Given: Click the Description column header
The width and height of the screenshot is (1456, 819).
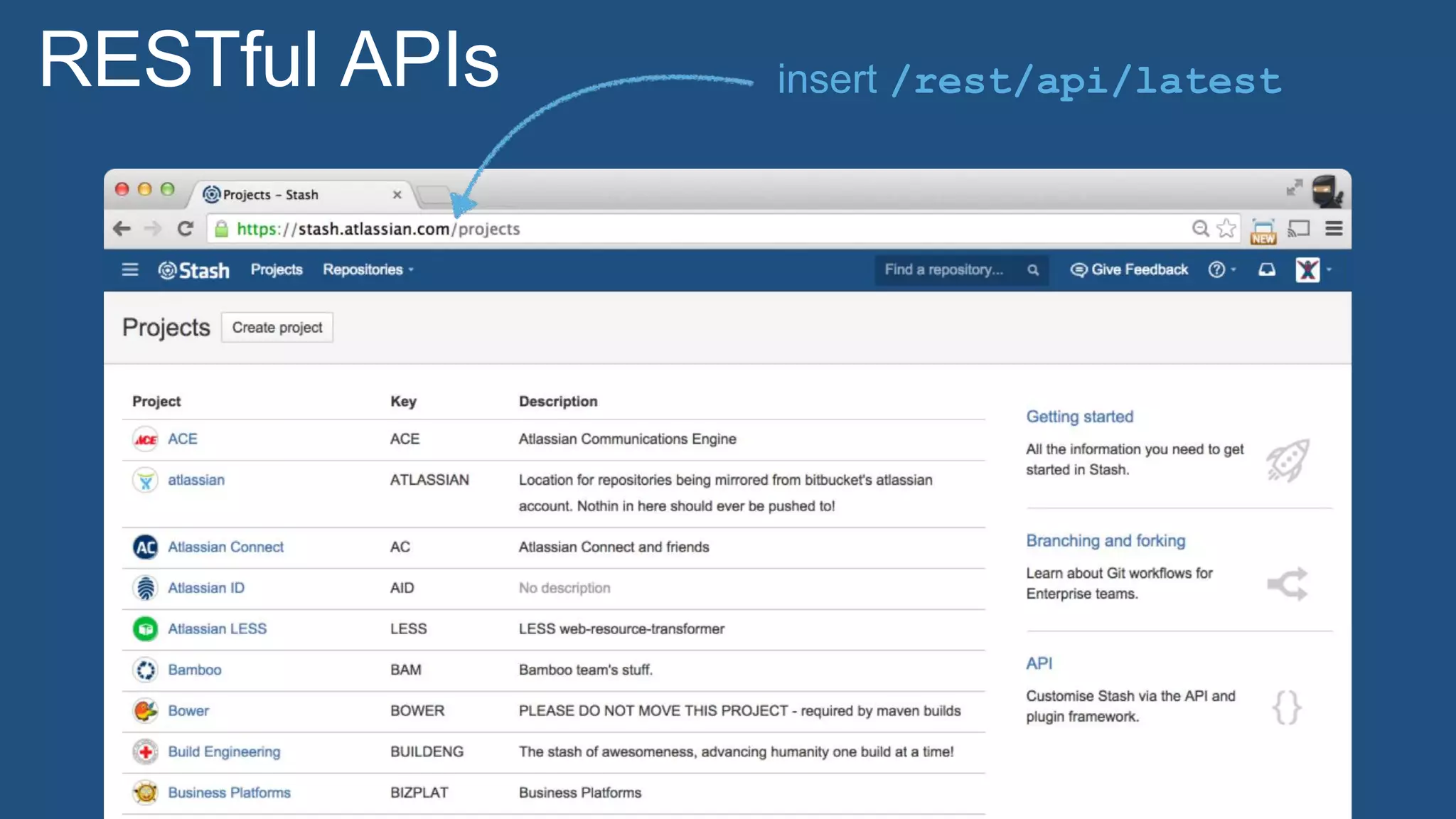Looking at the screenshot, I should point(558,402).
